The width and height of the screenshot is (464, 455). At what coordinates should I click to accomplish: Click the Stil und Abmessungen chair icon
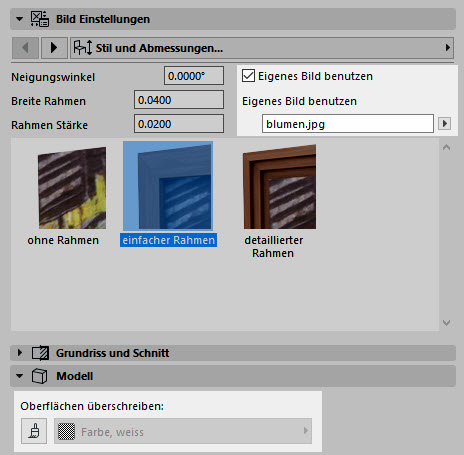coord(83,48)
